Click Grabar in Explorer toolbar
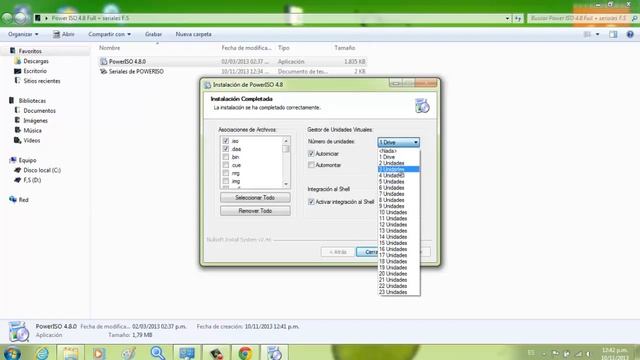 (153, 34)
